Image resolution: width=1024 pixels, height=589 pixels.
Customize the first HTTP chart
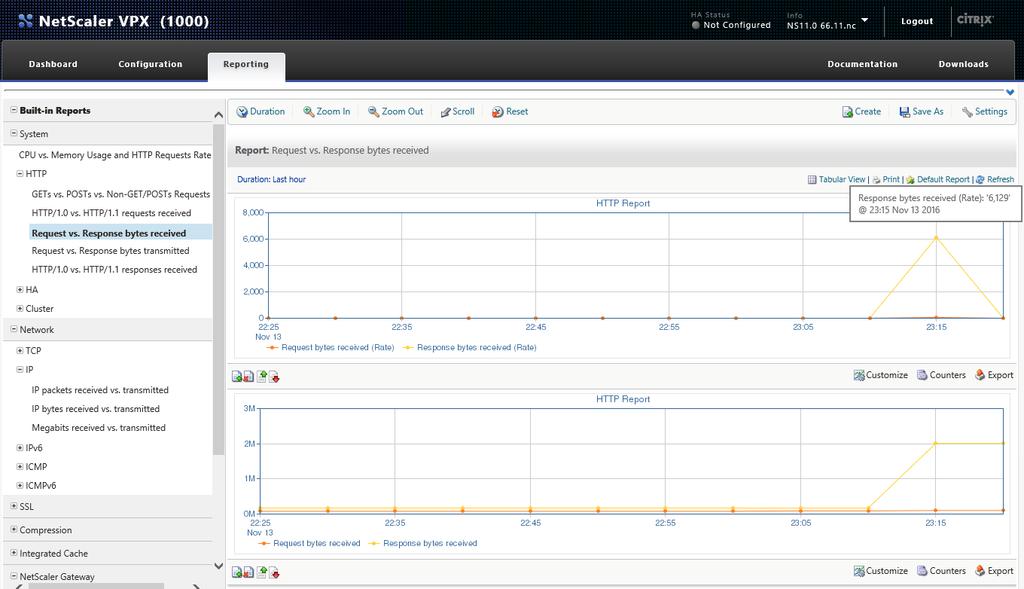880,375
